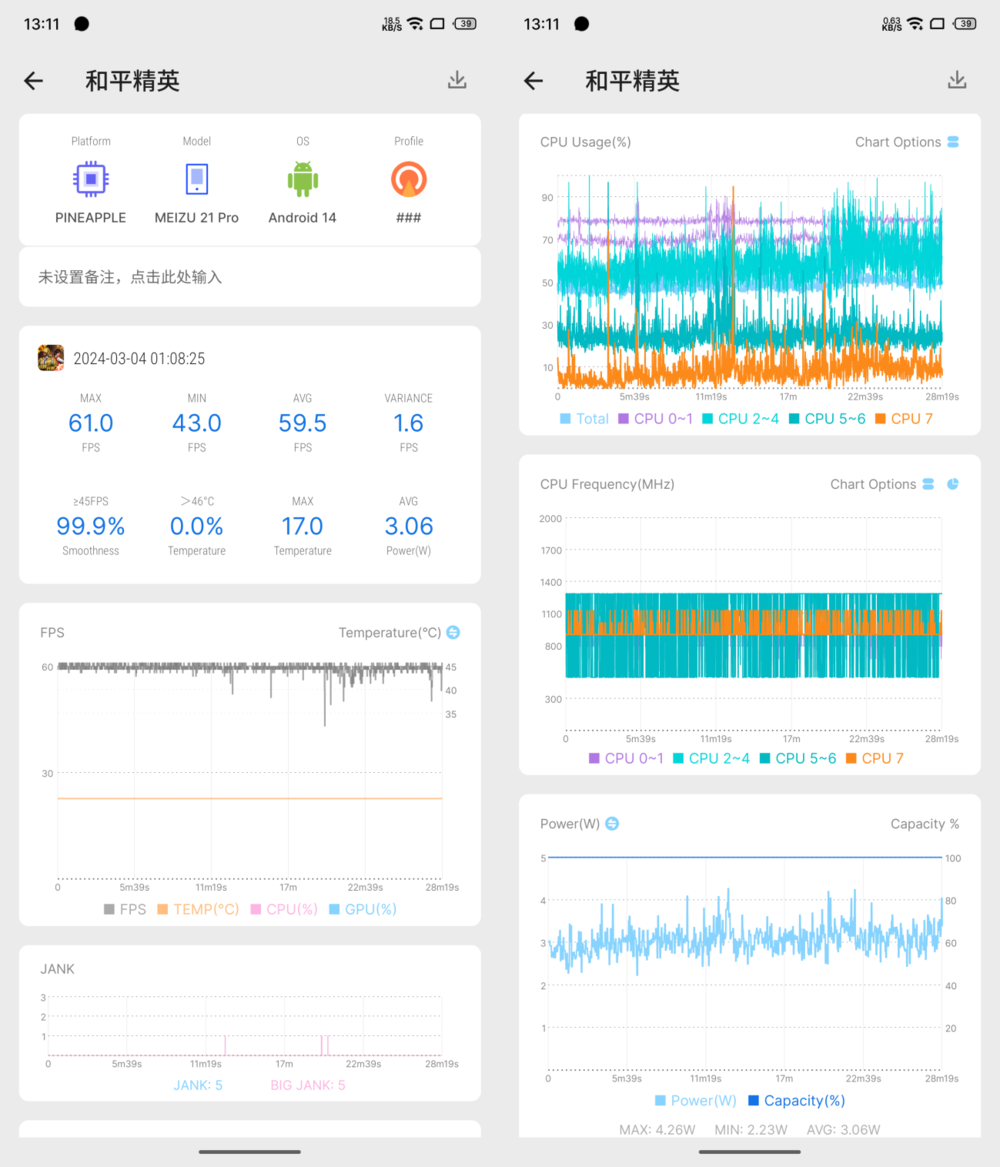Toggle FPS series in FPS chart legend
This screenshot has width=1000, height=1167.
tap(125, 909)
